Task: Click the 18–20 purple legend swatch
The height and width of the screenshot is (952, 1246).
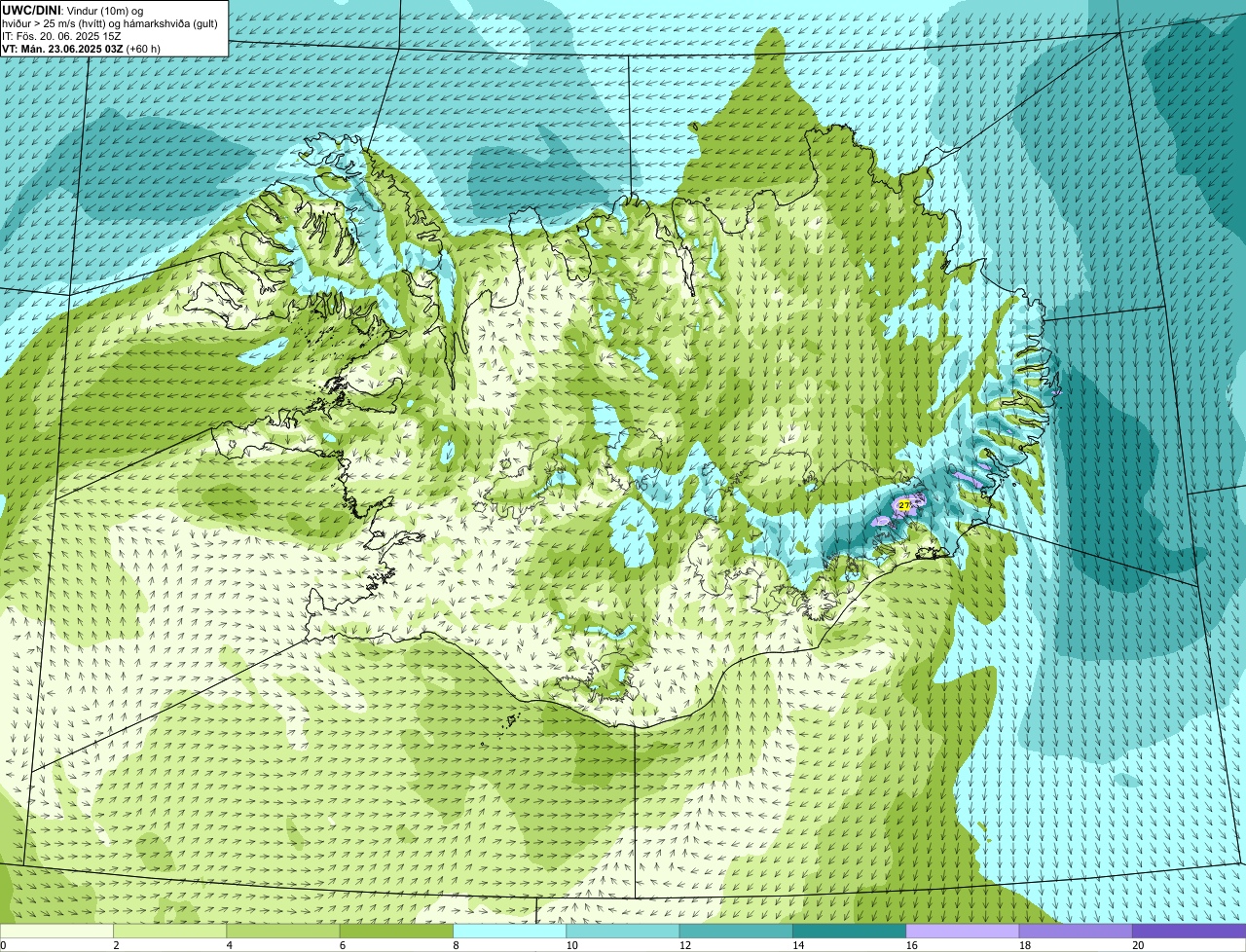Action: click(1076, 932)
